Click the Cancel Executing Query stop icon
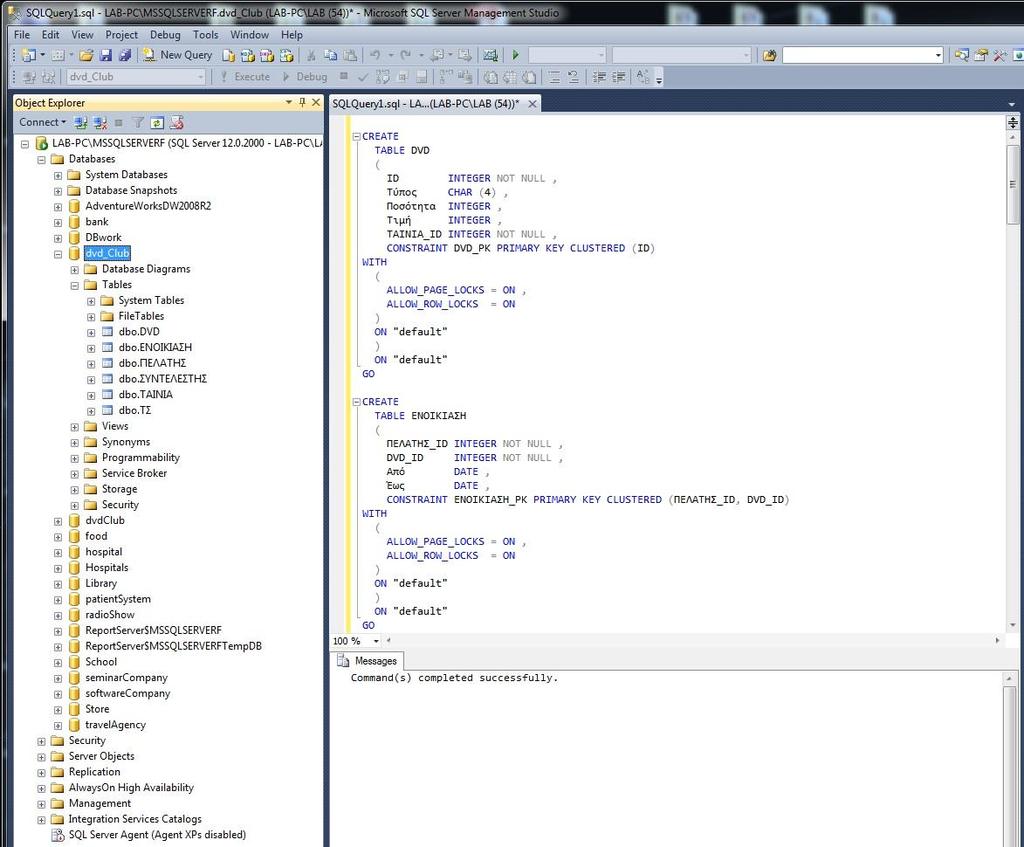 (344, 76)
